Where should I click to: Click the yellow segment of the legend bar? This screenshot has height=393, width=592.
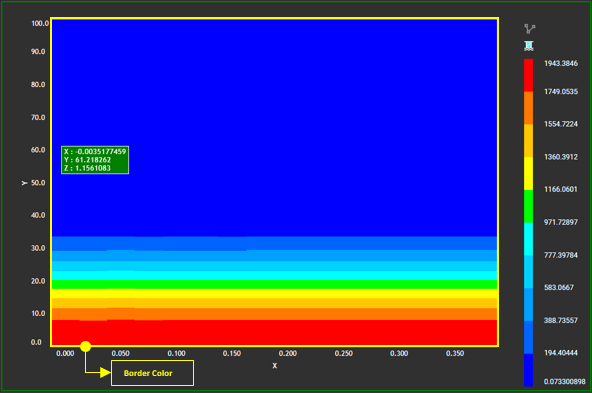(x=529, y=174)
